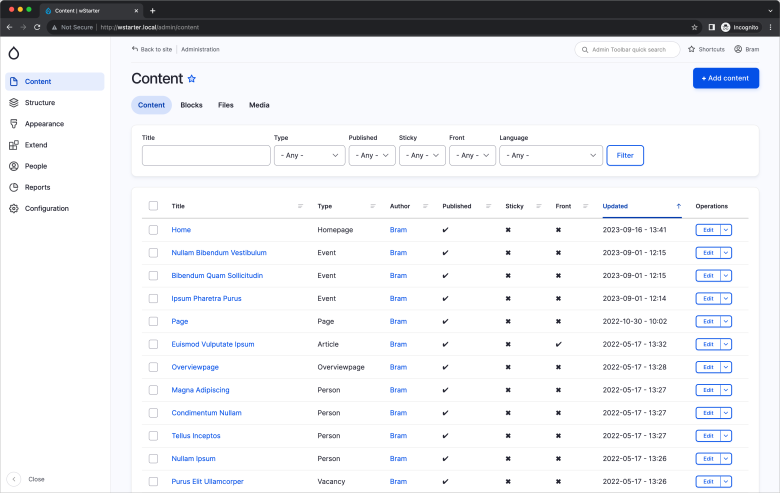
Task: Open Administration breadcrumb menu
Action: (200, 49)
